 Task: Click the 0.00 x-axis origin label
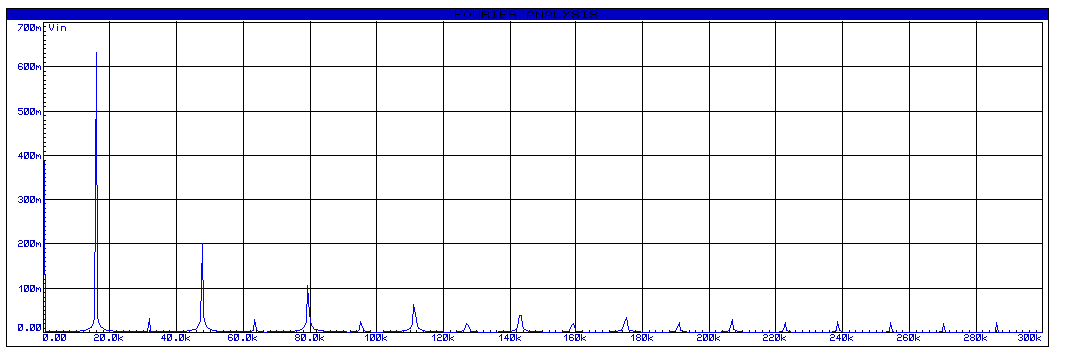click(x=55, y=337)
